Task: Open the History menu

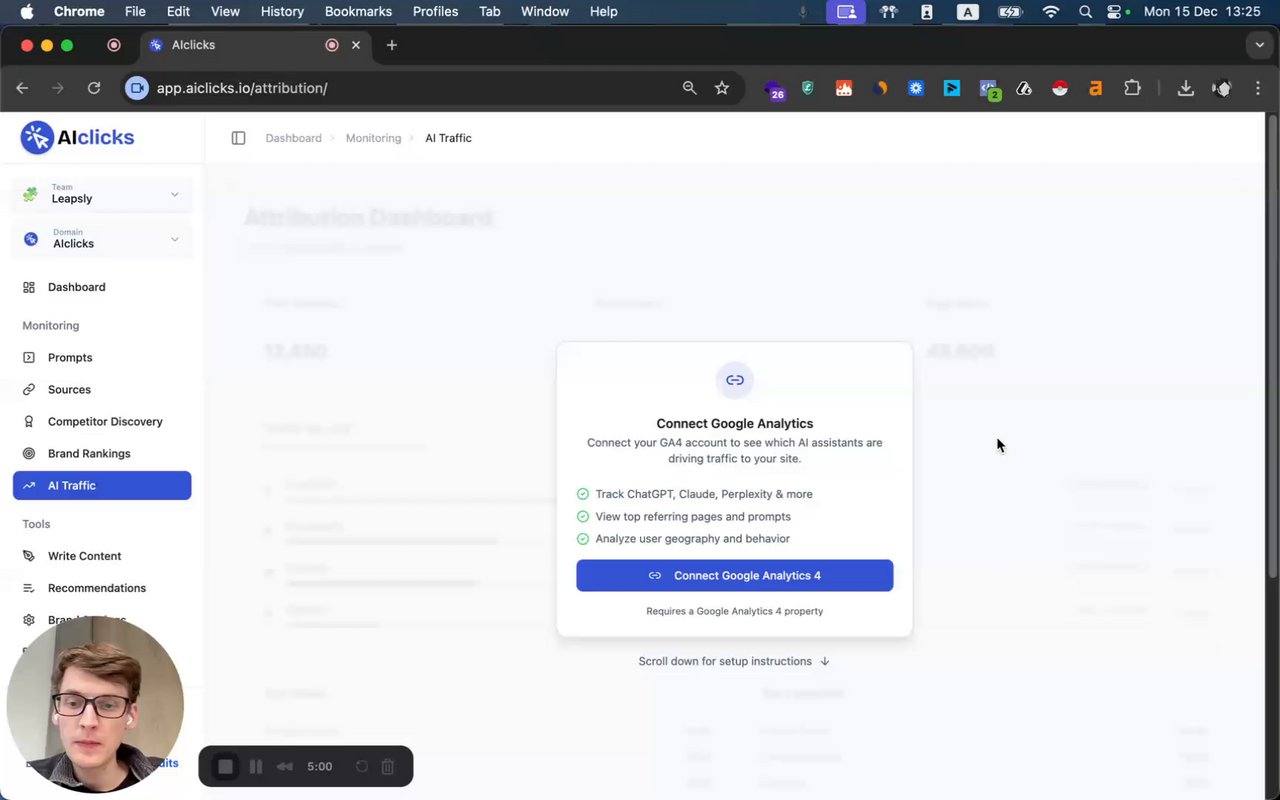Action: 282,11
